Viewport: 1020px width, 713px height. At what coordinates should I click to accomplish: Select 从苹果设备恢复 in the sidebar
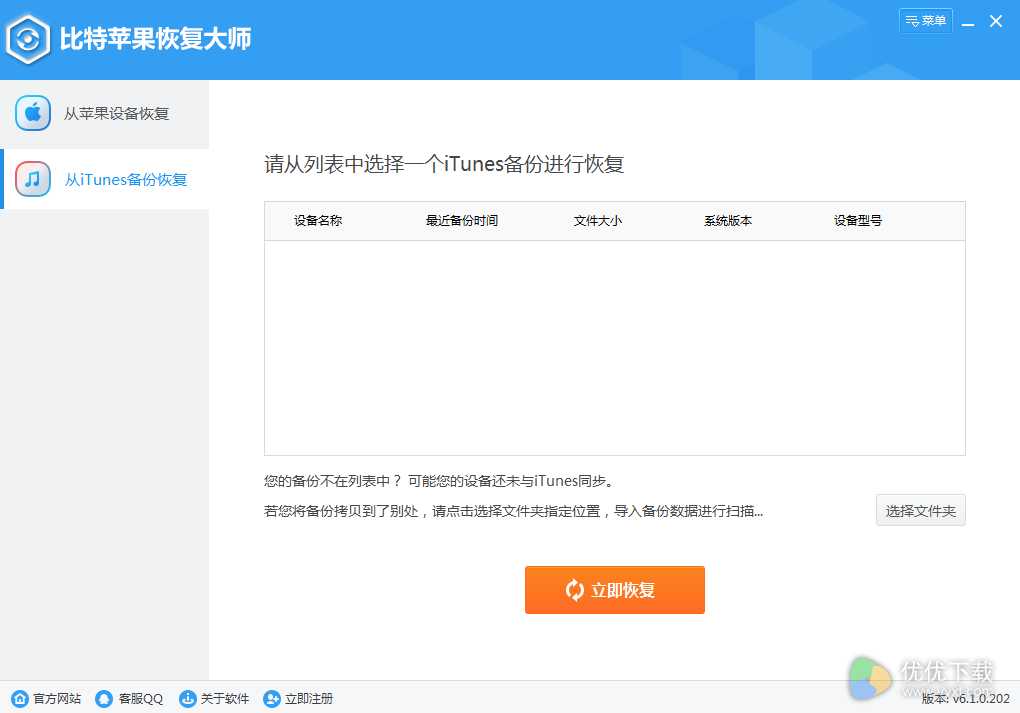click(105, 113)
